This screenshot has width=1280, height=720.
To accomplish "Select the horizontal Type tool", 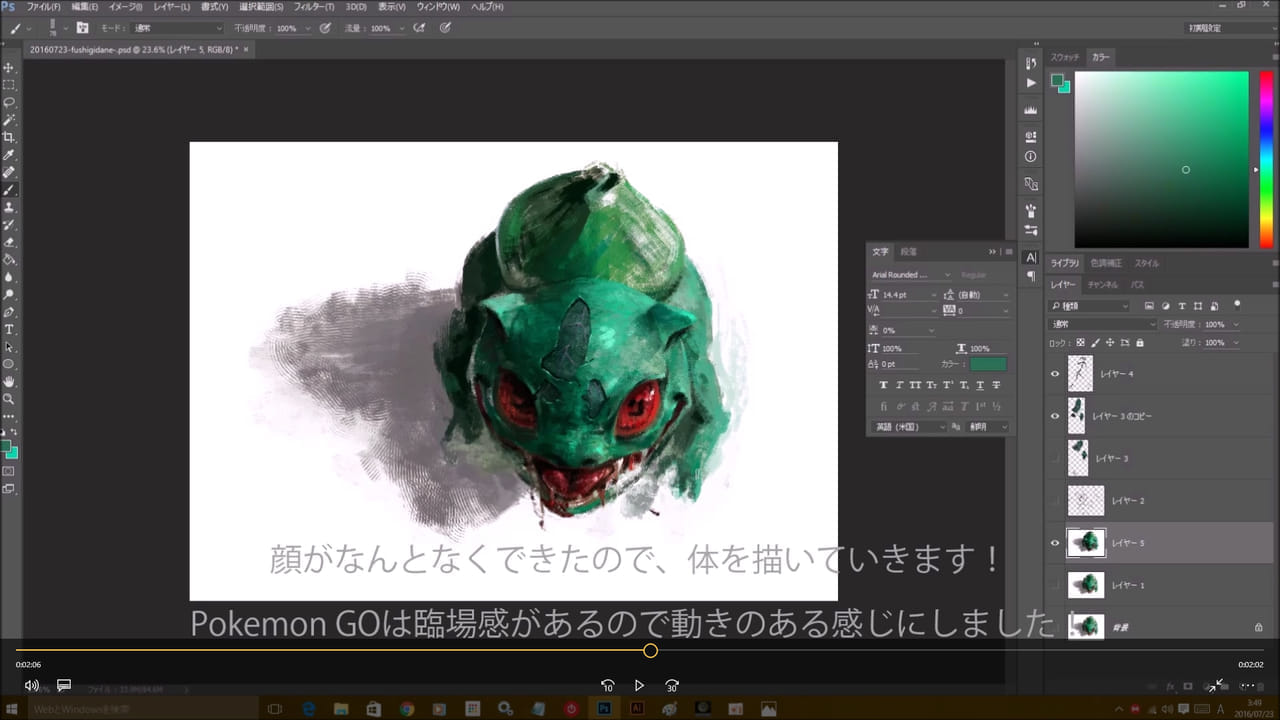I will click(9, 329).
